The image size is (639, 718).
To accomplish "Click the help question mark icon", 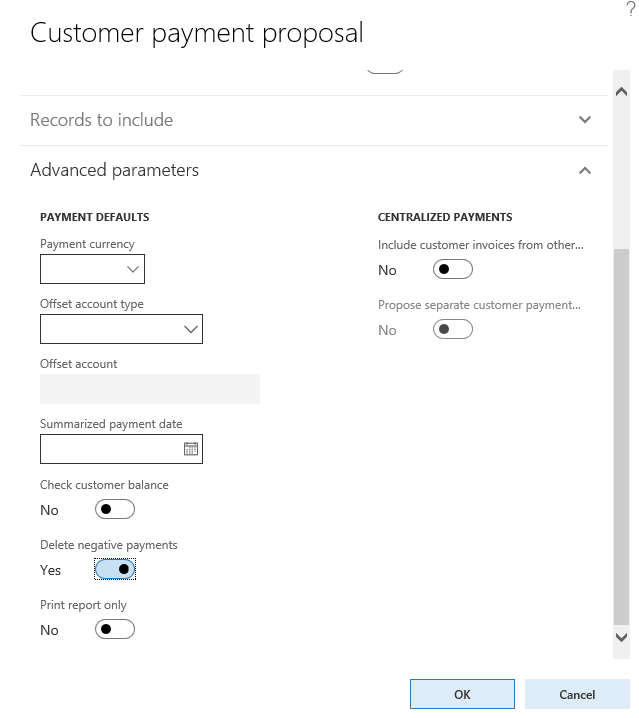I will (x=630, y=7).
